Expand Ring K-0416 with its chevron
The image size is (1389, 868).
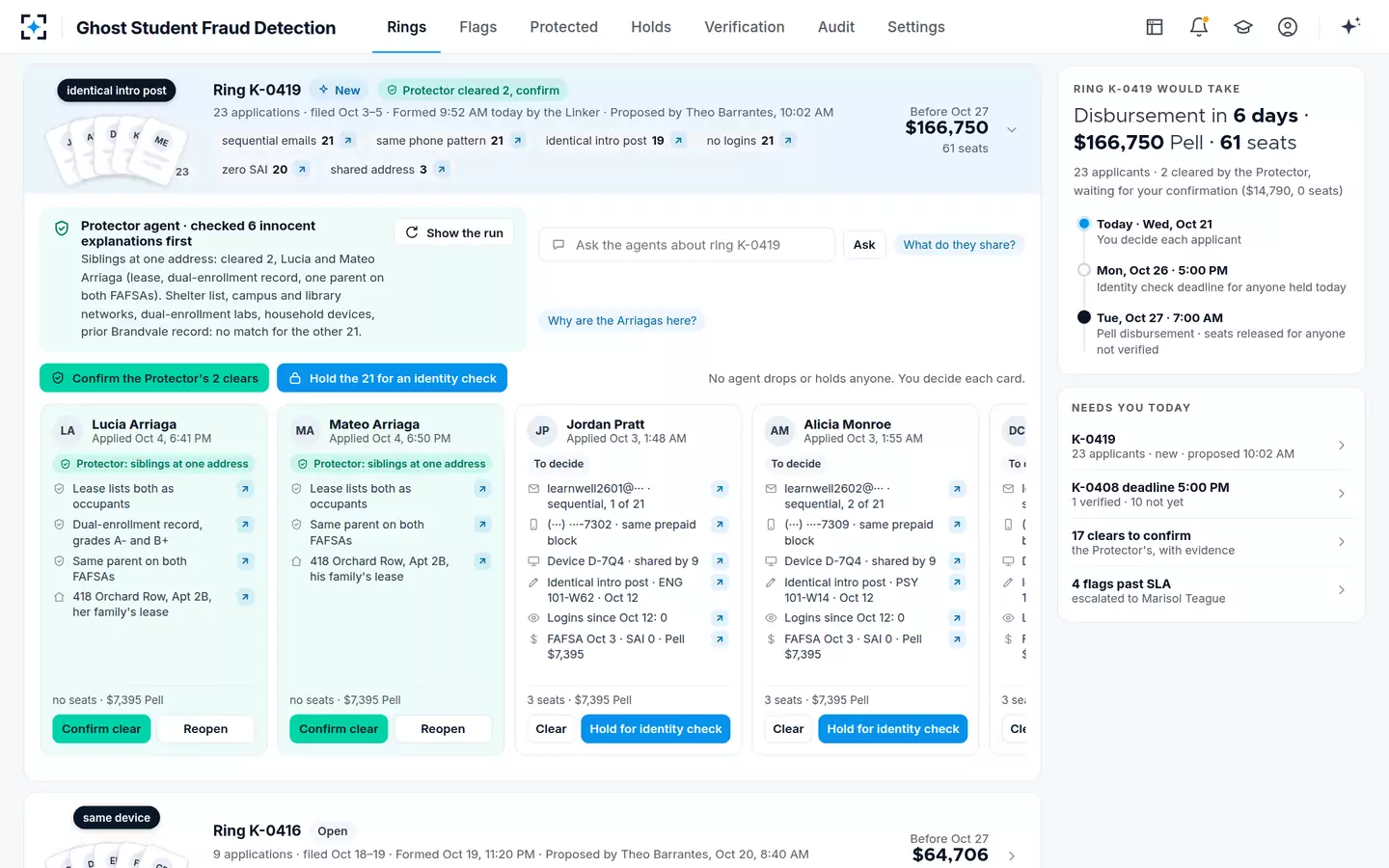tap(1012, 855)
